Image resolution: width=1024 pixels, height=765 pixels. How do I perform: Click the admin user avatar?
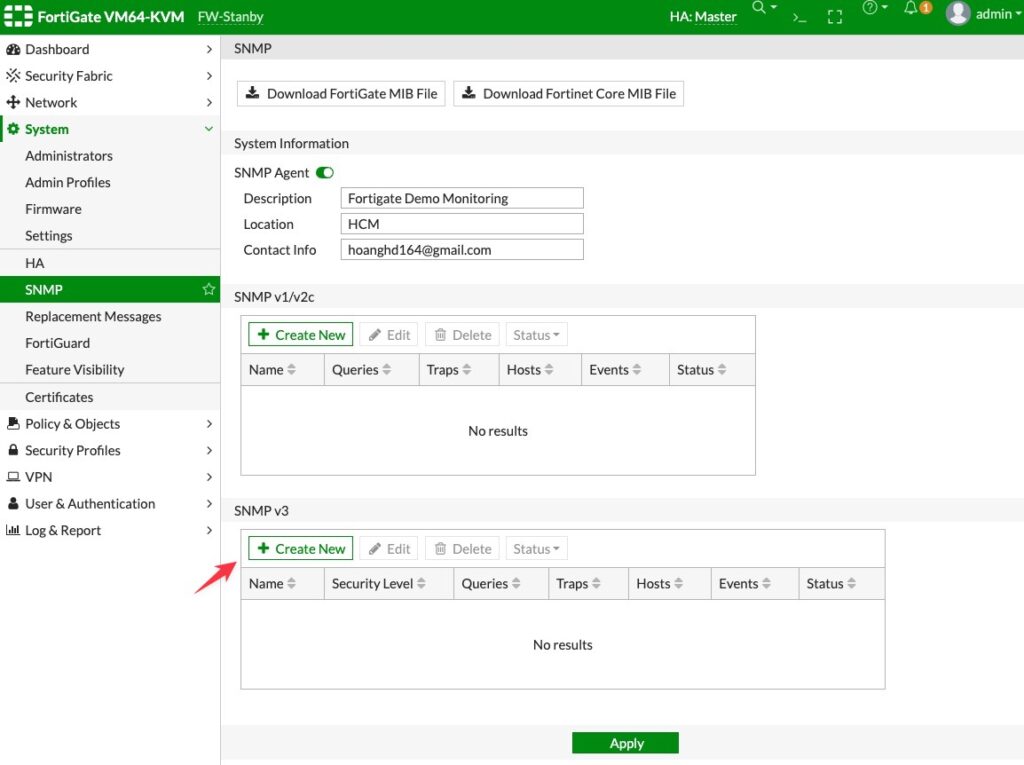pyautogui.click(x=958, y=13)
